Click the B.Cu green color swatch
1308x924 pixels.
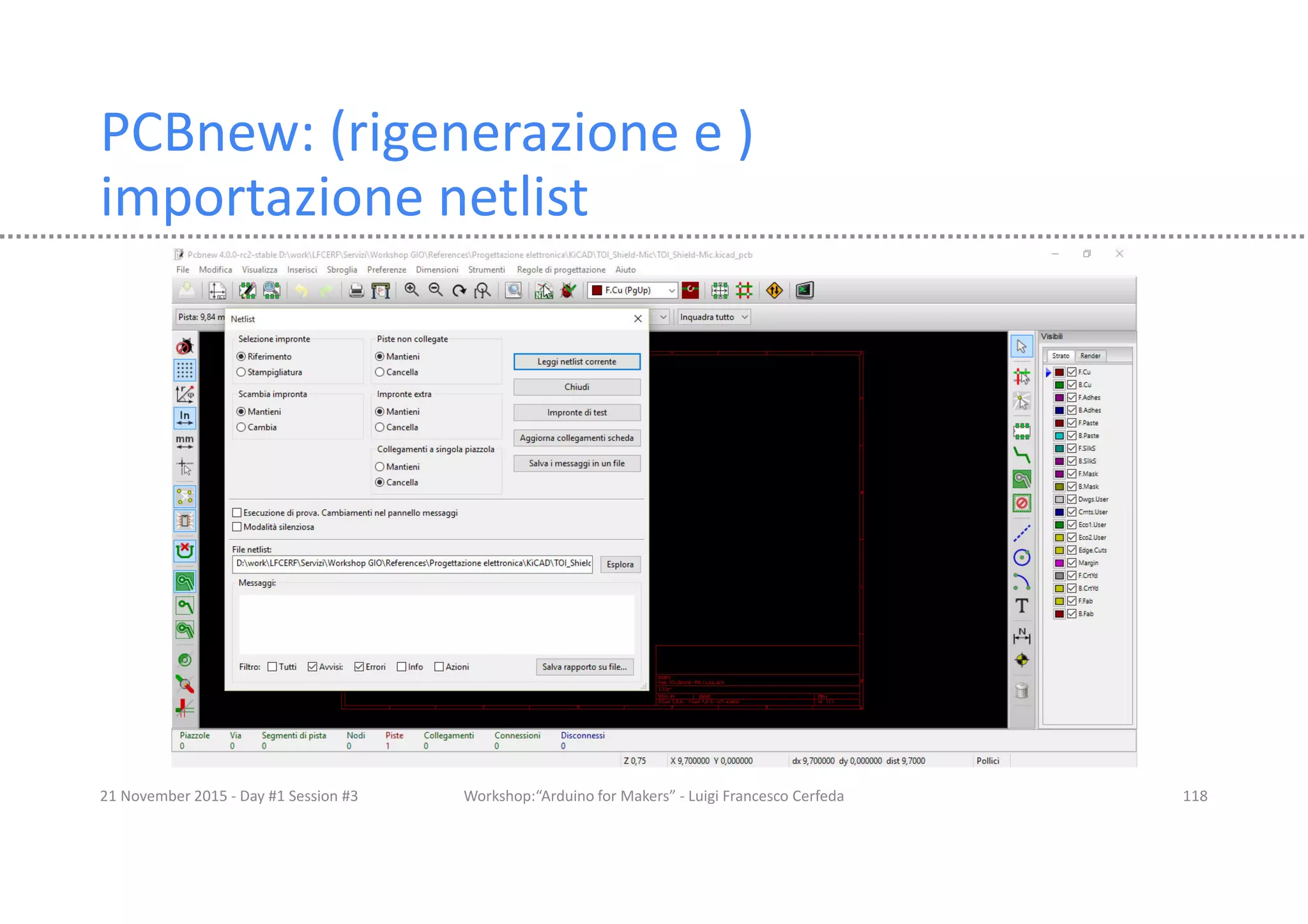pos(1059,385)
